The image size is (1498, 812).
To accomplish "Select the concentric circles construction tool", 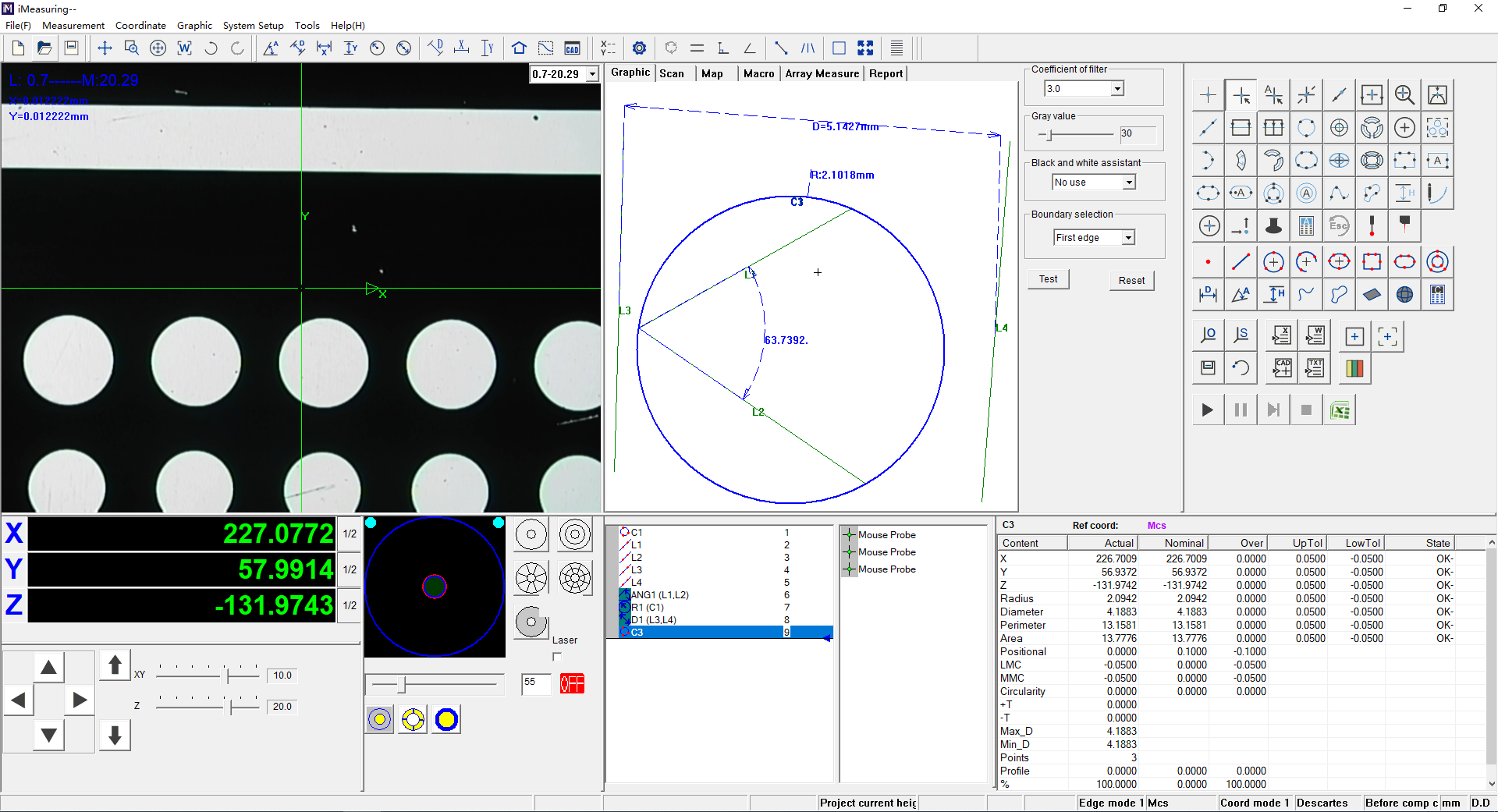I will coord(1437,262).
